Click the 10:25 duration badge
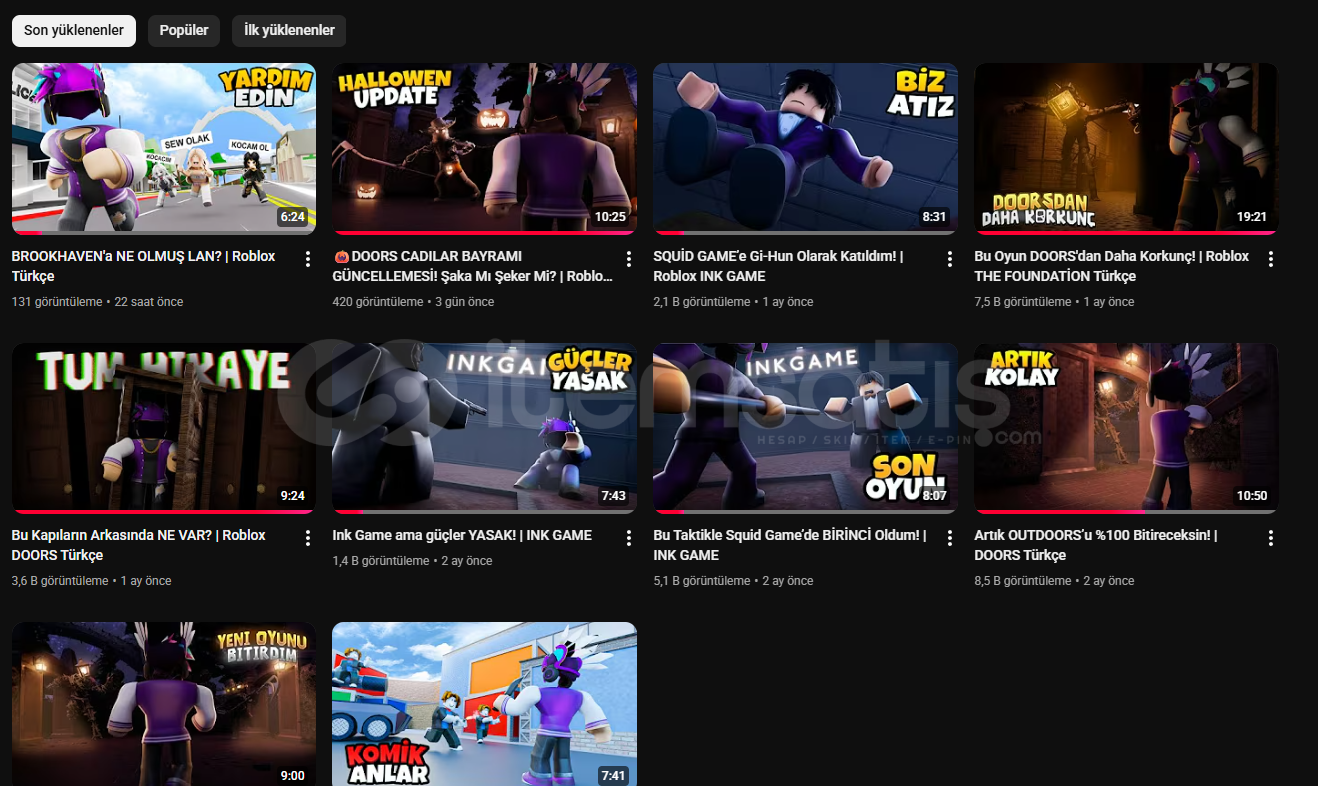This screenshot has height=786, width=1318. click(610, 217)
